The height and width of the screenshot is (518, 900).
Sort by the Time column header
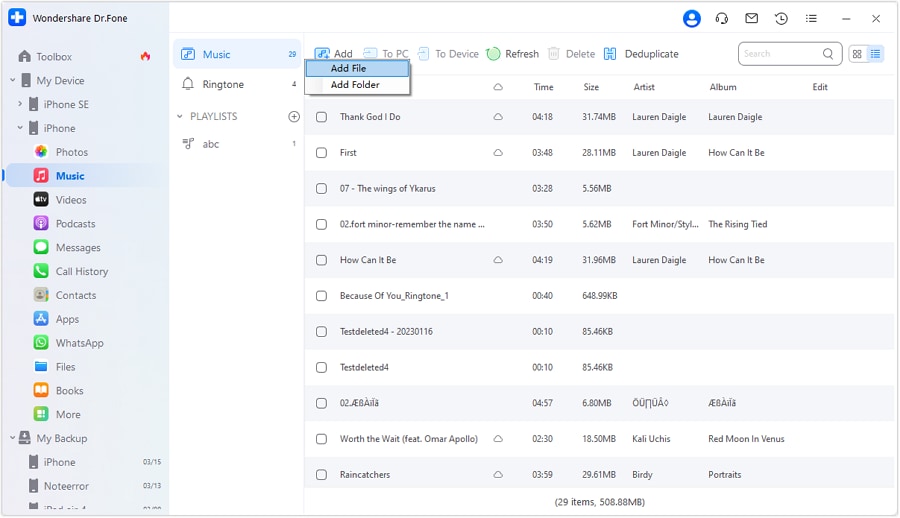point(544,87)
